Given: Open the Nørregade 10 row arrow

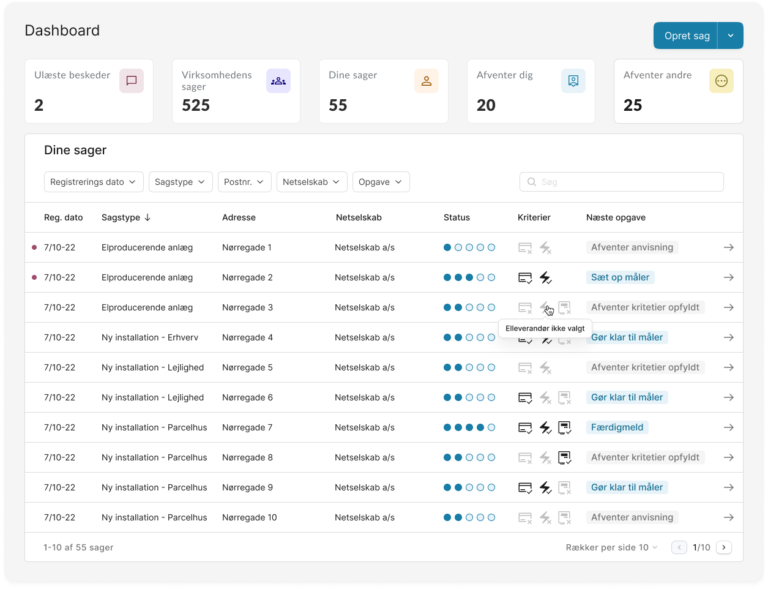Looking at the screenshot, I should pyautogui.click(x=729, y=517).
